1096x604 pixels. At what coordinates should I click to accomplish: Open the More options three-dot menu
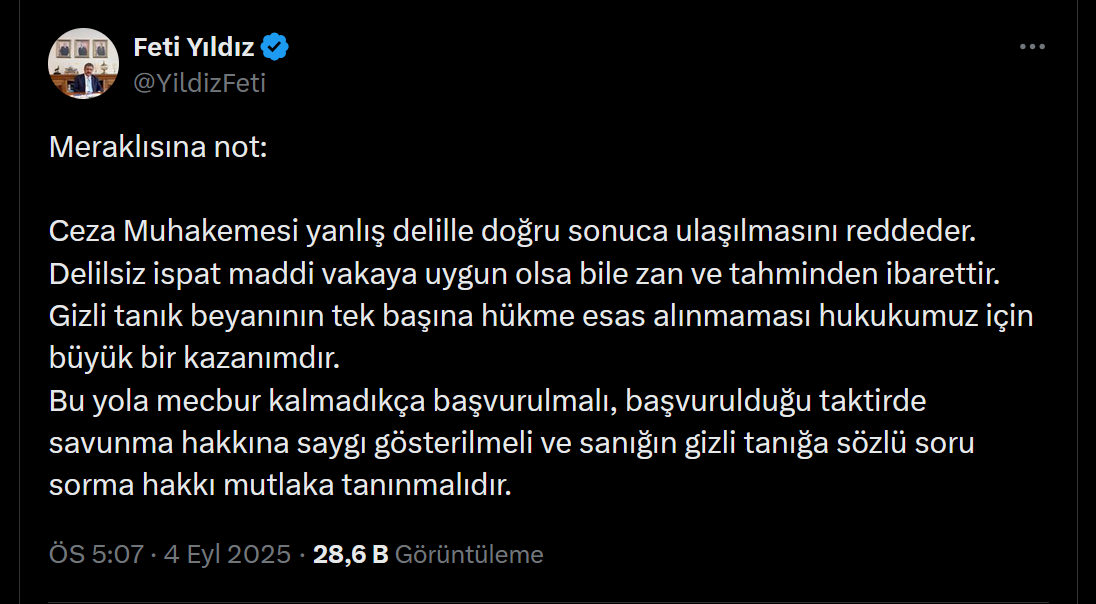point(1032,47)
